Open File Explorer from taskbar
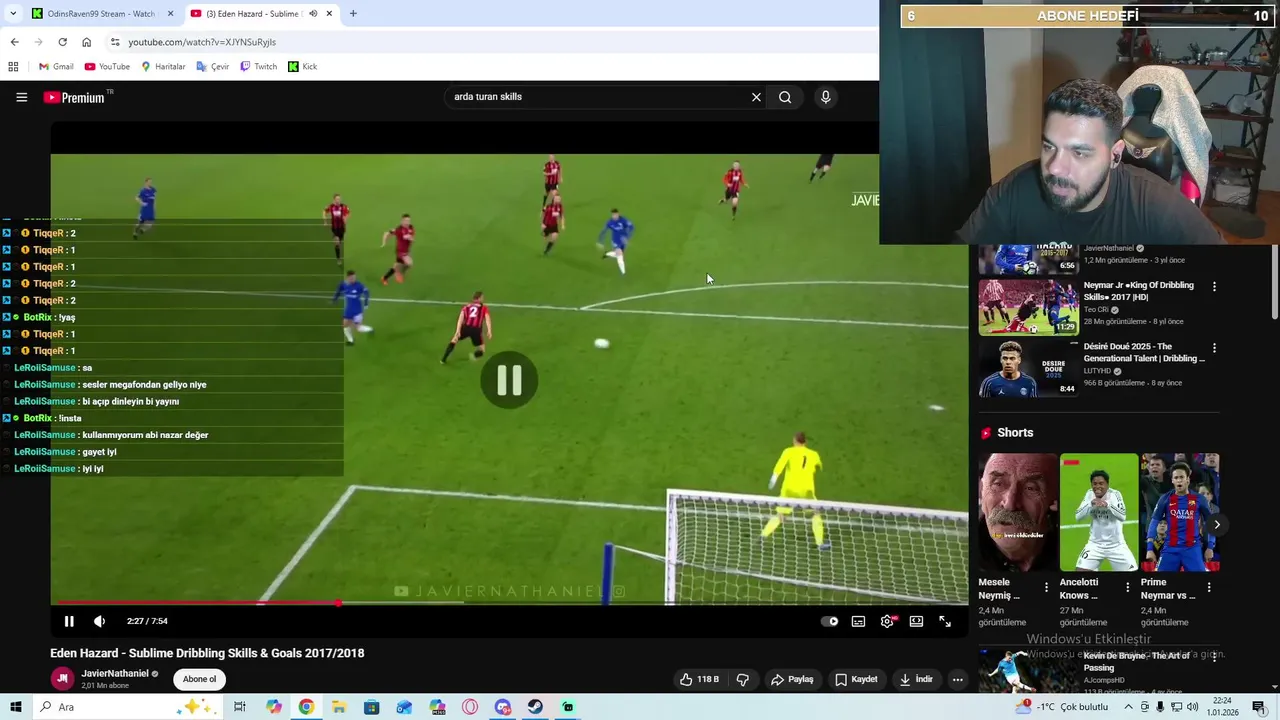 click(339, 707)
